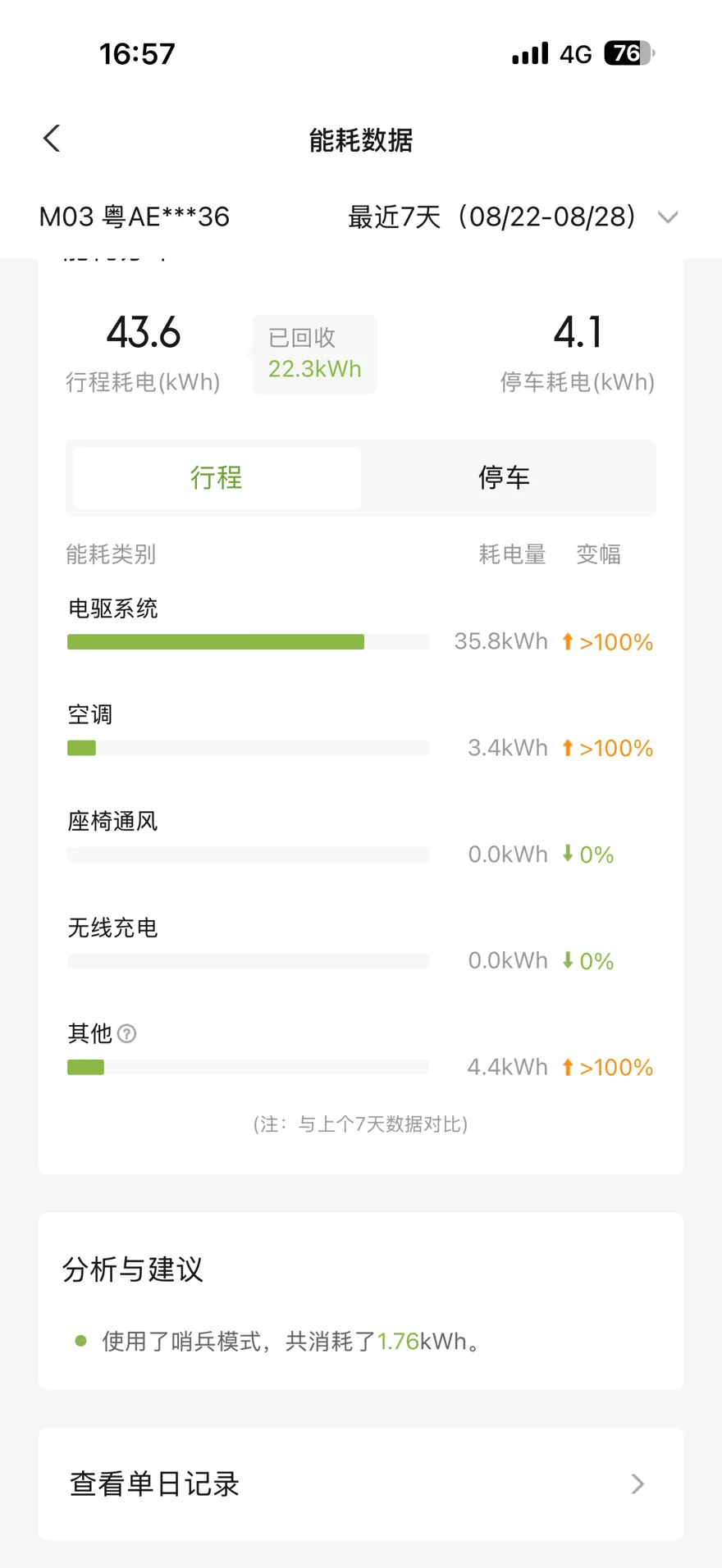Open the 查看单日记录 entry
Image resolution: width=722 pixels, height=1568 pixels.
tap(361, 1484)
